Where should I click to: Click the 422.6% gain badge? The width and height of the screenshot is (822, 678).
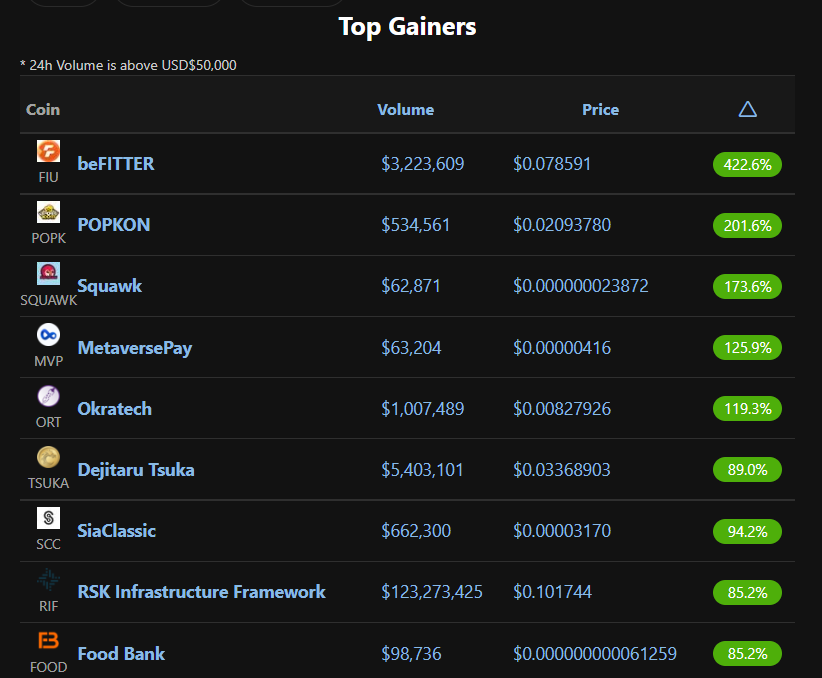click(747, 165)
